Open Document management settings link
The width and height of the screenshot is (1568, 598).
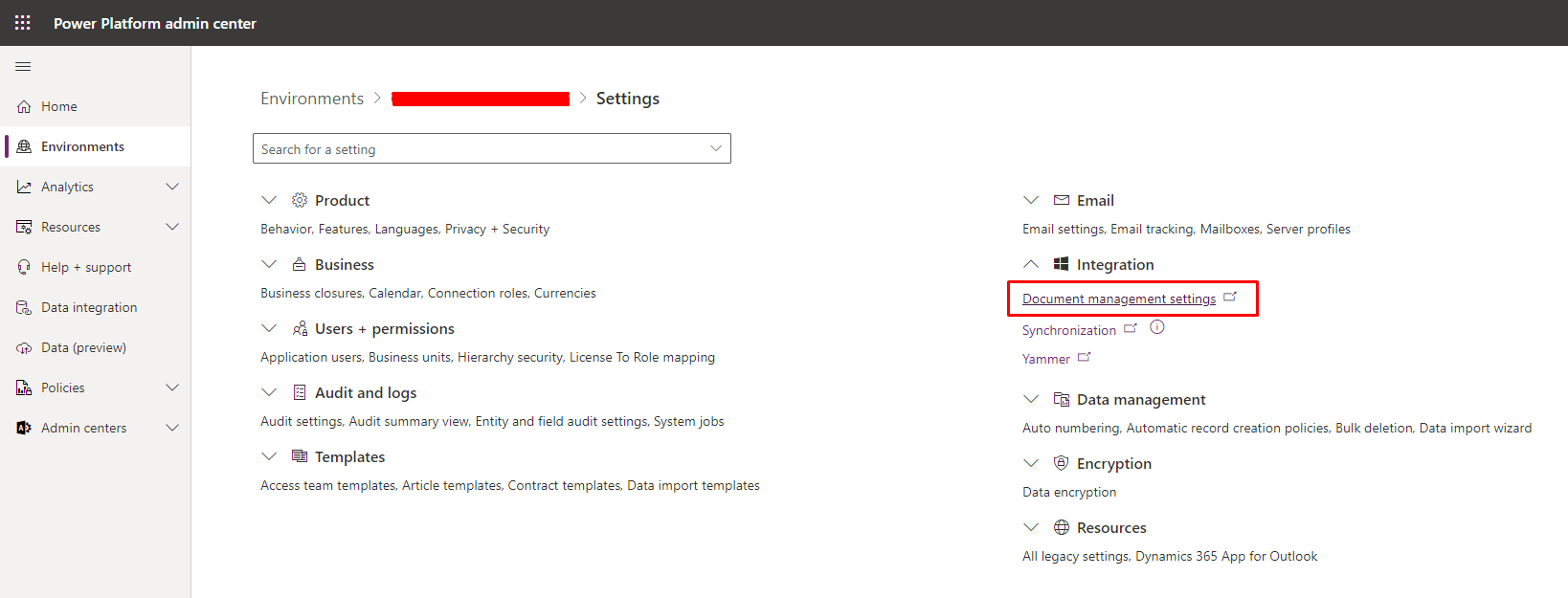tap(1118, 299)
